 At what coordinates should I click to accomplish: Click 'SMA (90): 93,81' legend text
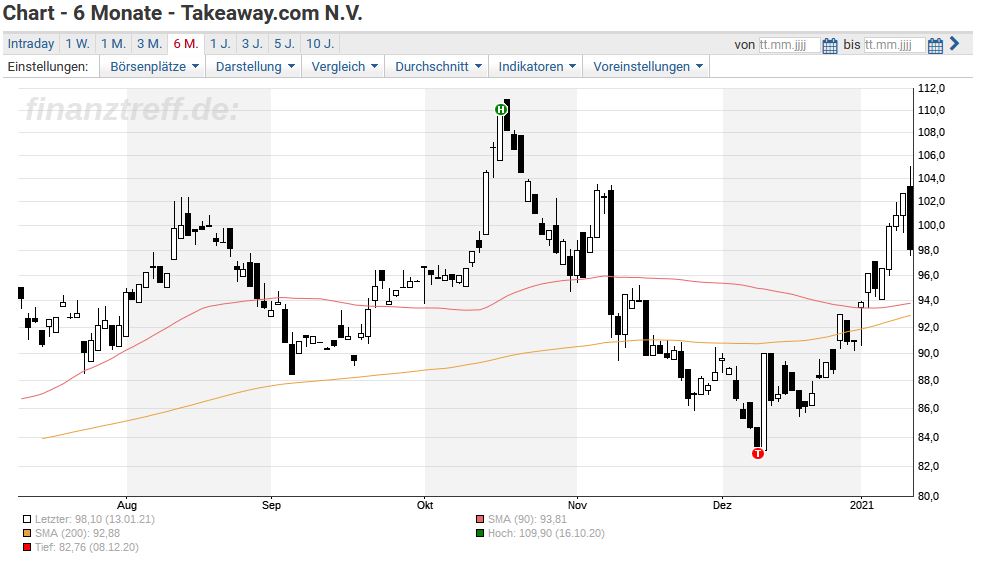[527, 519]
